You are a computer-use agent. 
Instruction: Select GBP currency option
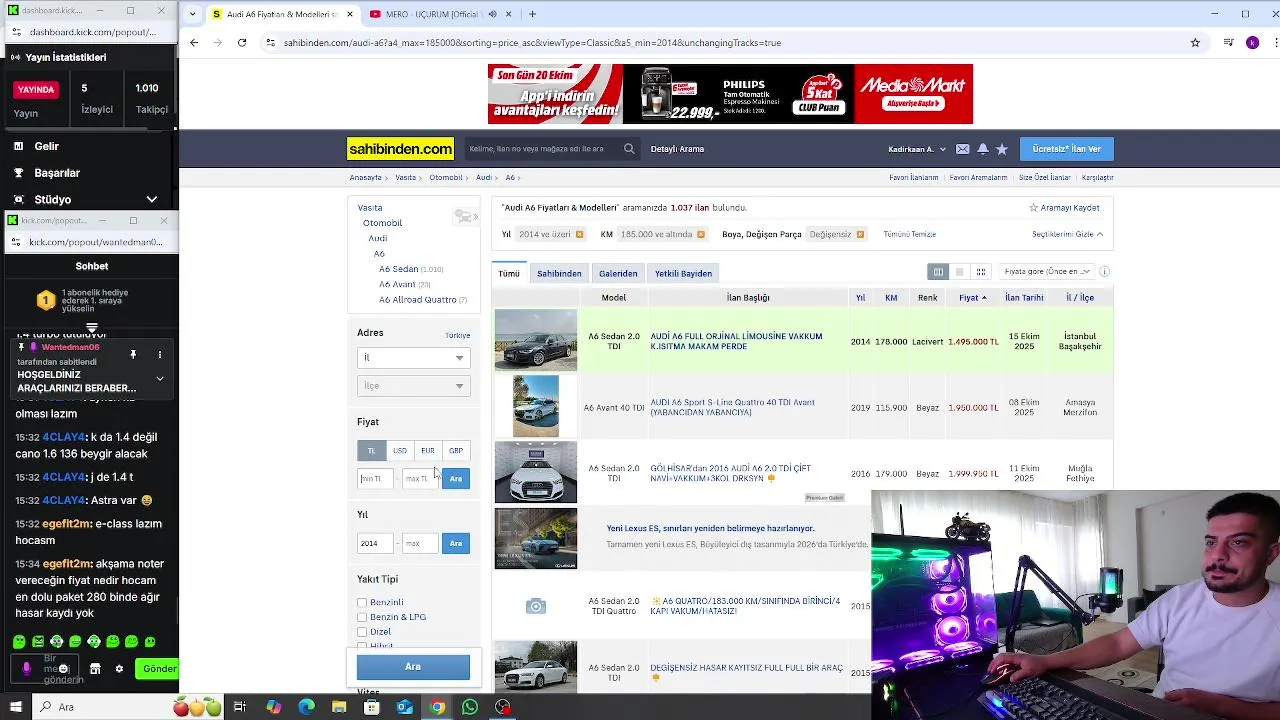[455, 451]
